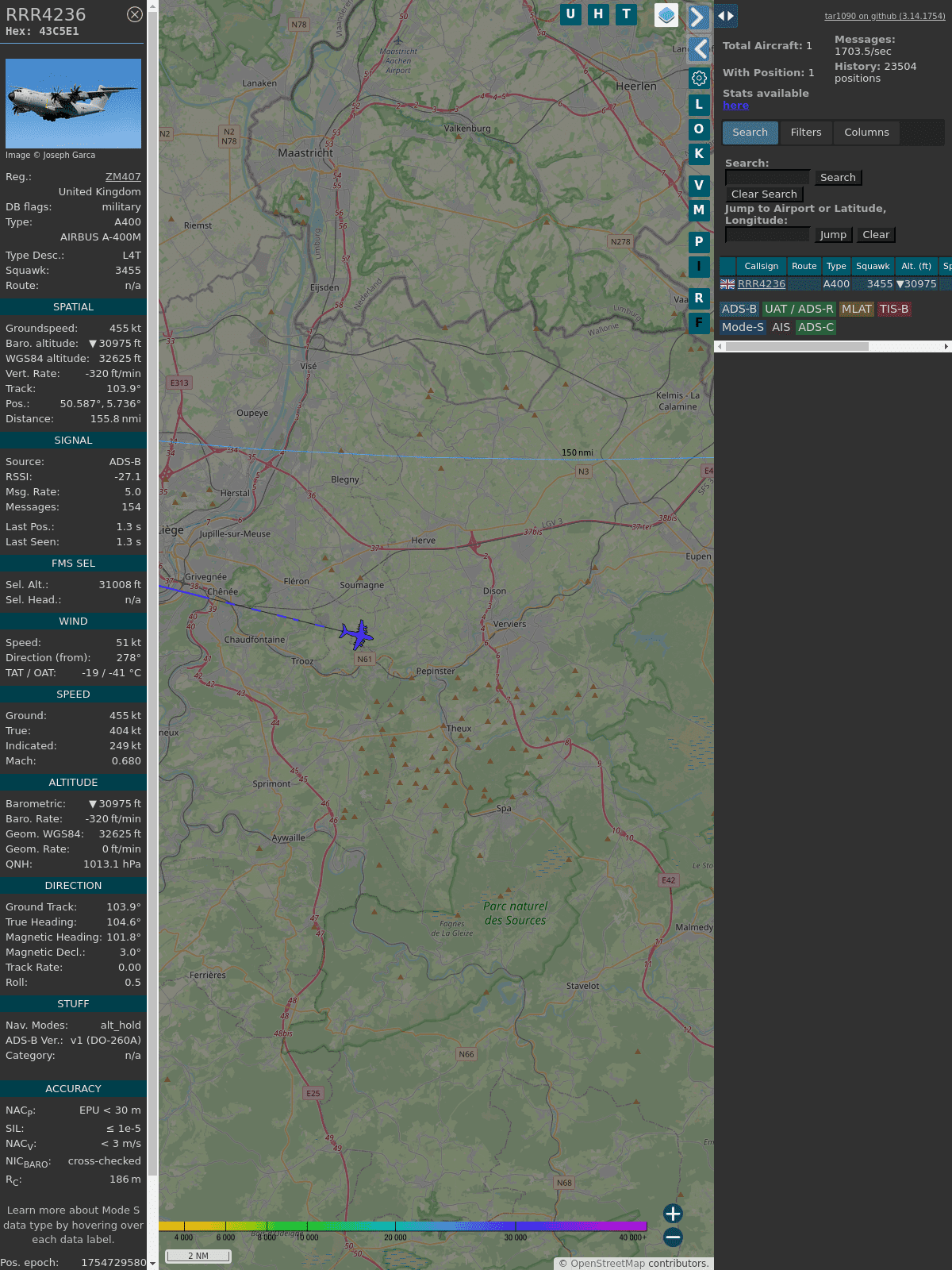Sort table by Callsign column
Image resolution: width=952 pixels, height=1270 pixels.
pyautogui.click(x=762, y=267)
